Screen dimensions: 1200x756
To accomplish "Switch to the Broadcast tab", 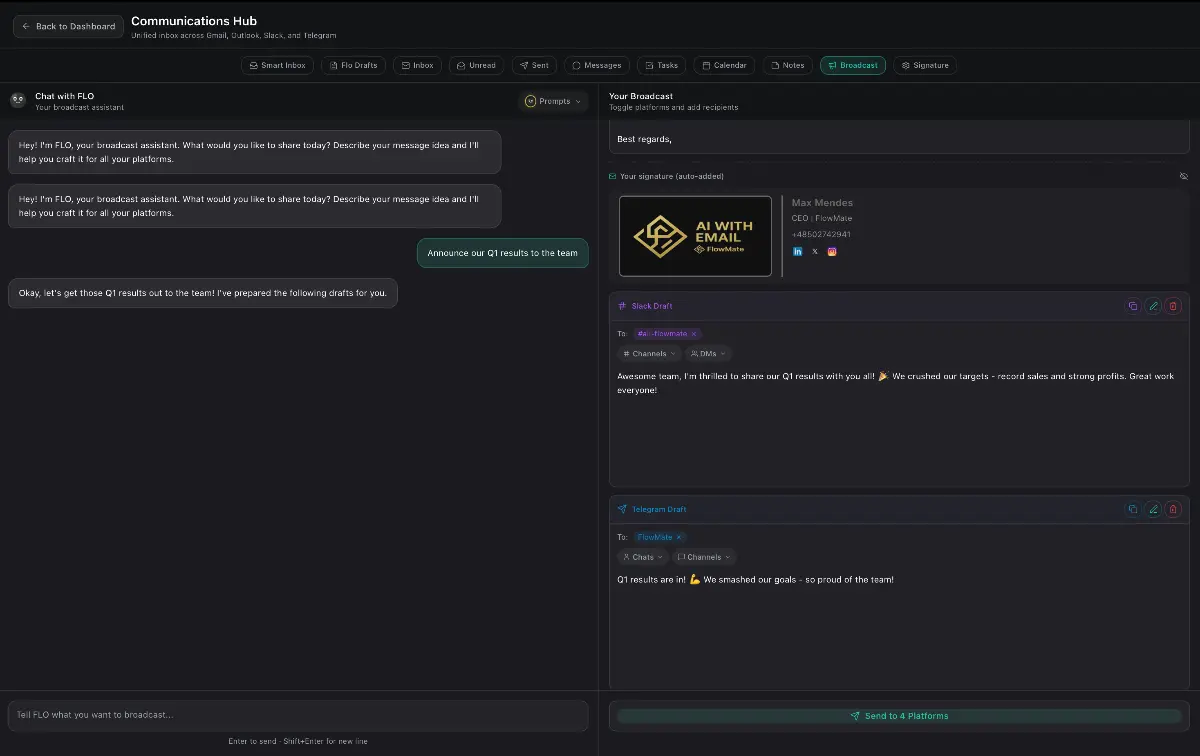I will pos(852,65).
